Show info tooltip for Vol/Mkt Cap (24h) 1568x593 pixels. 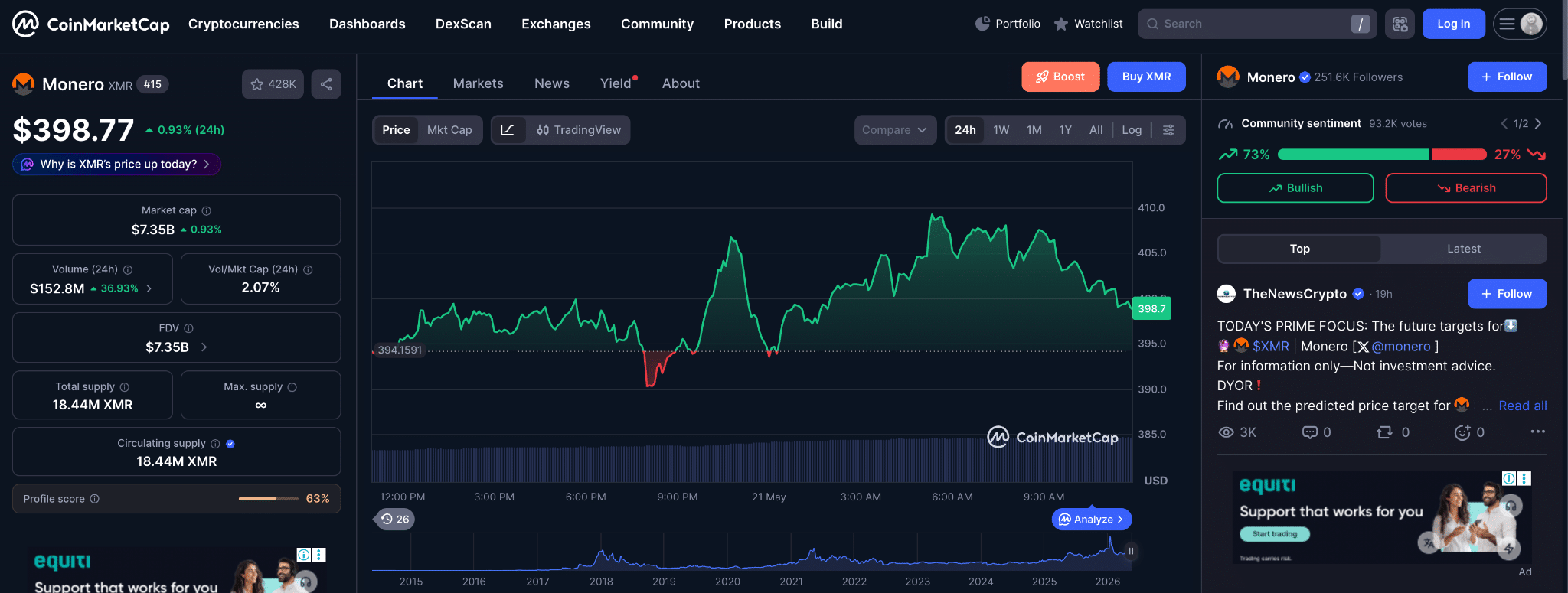point(308,269)
